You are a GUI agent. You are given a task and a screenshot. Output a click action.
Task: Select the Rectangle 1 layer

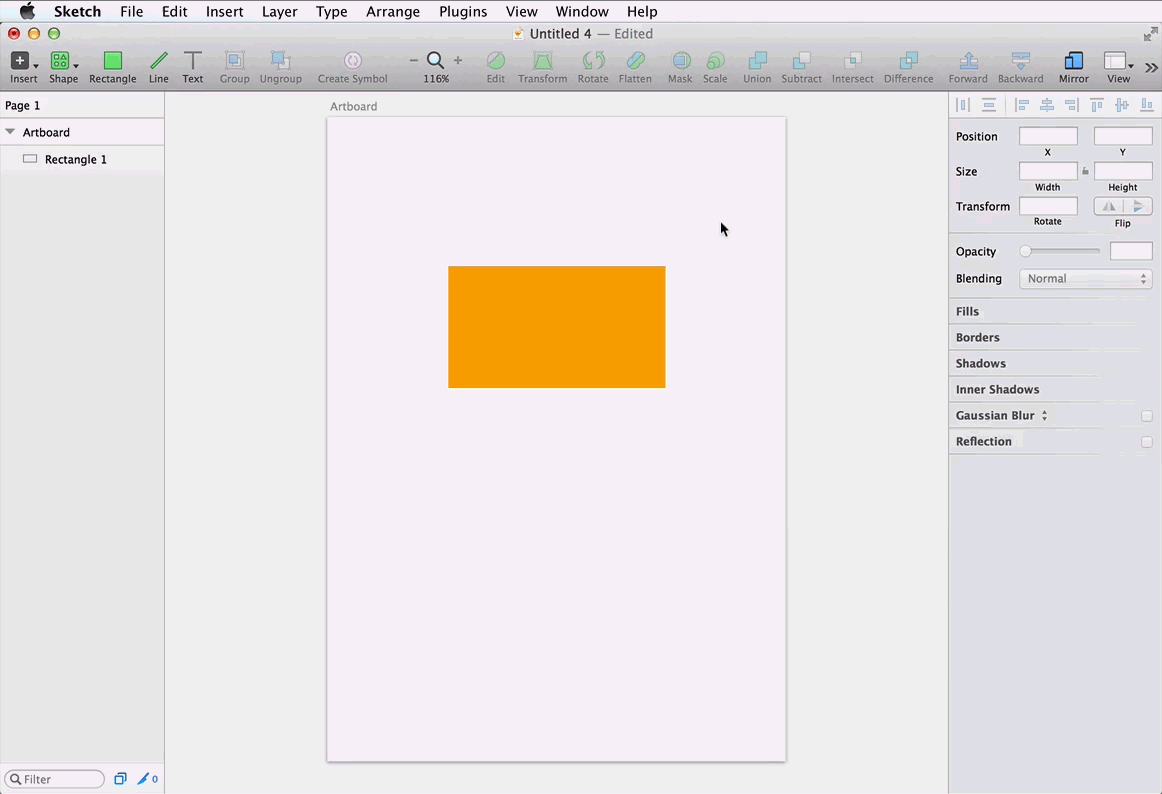tap(75, 159)
